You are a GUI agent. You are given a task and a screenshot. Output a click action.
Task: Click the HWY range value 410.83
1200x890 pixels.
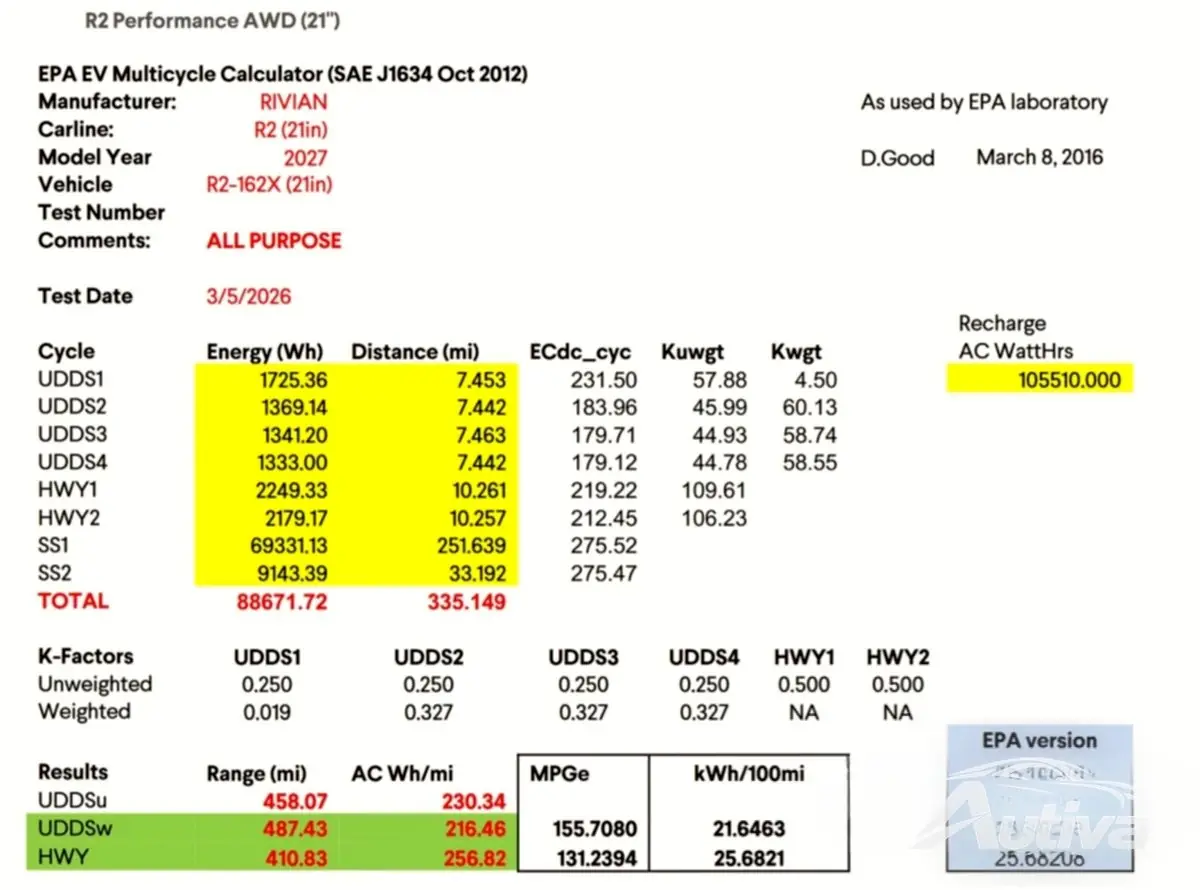tap(297, 858)
